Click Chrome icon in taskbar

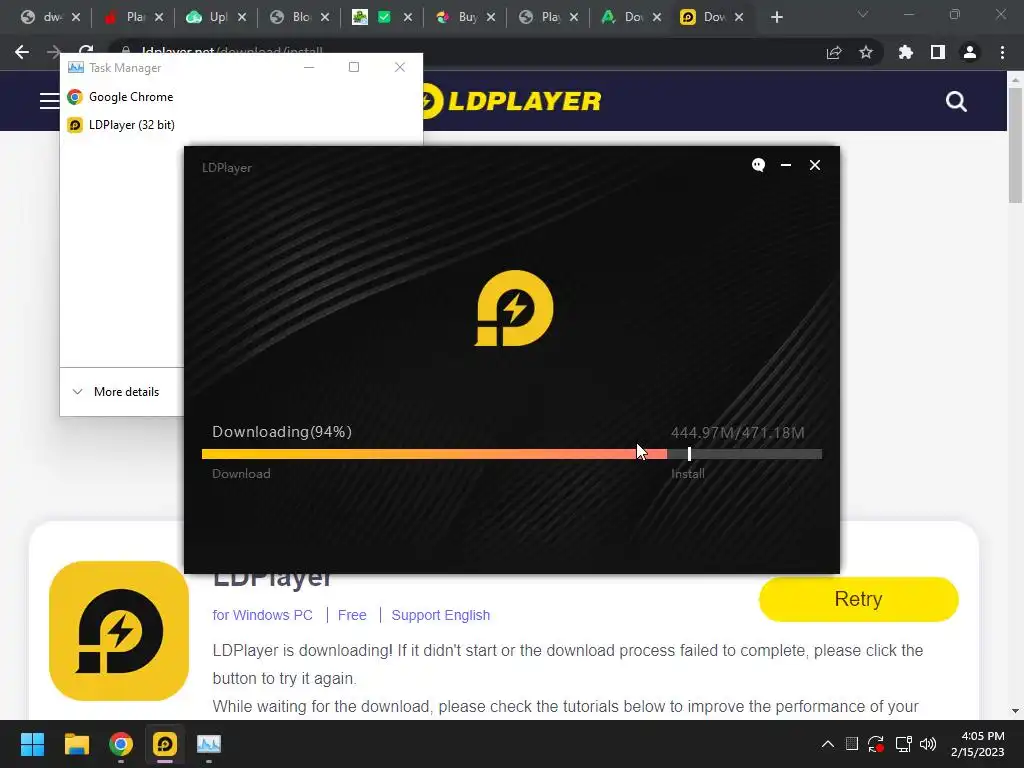click(x=121, y=744)
